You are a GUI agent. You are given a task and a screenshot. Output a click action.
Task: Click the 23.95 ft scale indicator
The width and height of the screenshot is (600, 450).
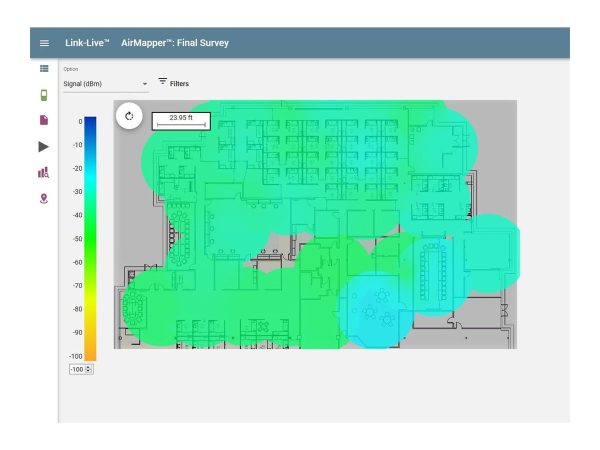pyautogui.click(x=181, y=119)
